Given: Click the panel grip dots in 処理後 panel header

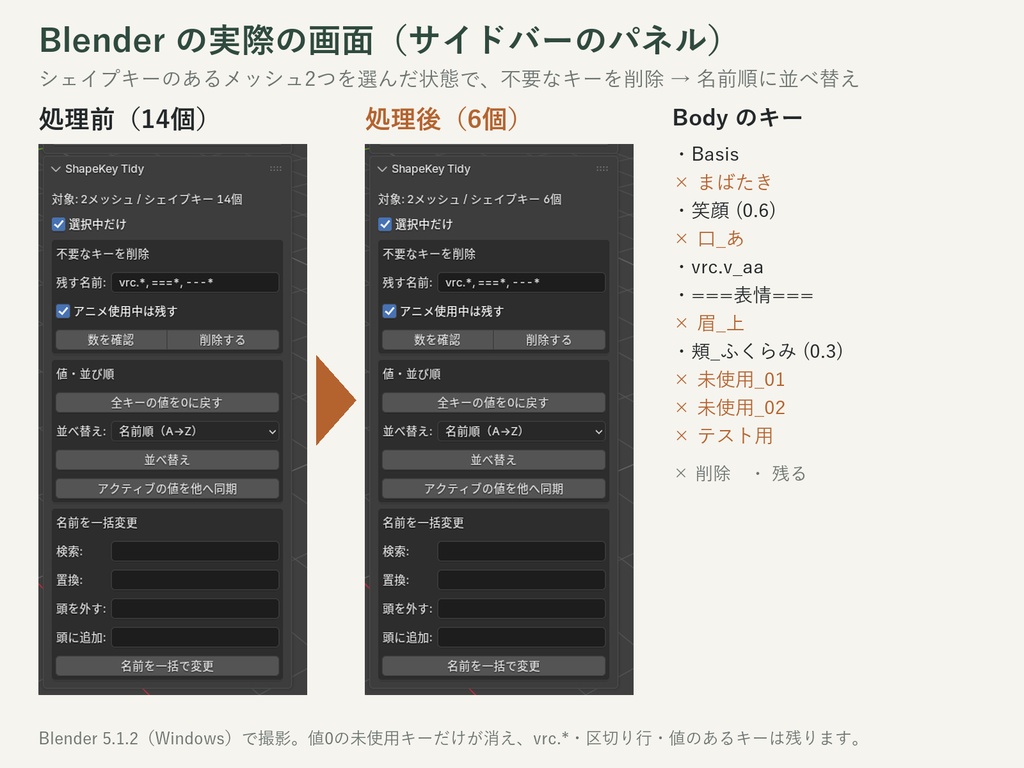Looking at the screenshot, I should [602, 169].
